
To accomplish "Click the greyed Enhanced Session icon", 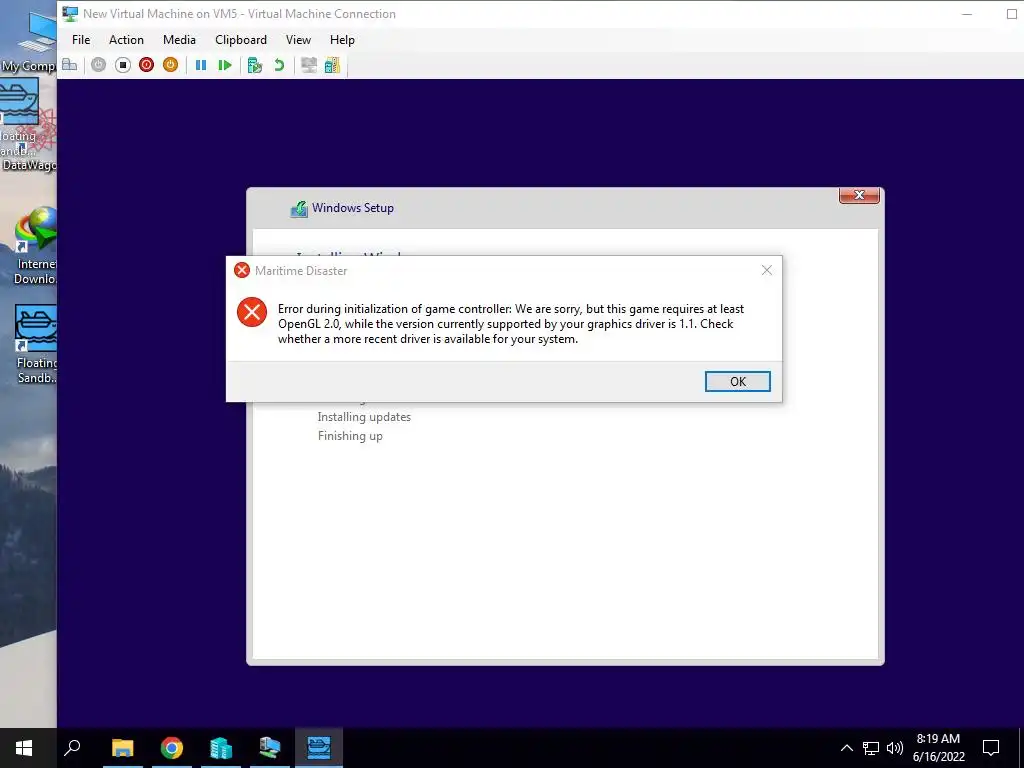I will coord(308,65).
